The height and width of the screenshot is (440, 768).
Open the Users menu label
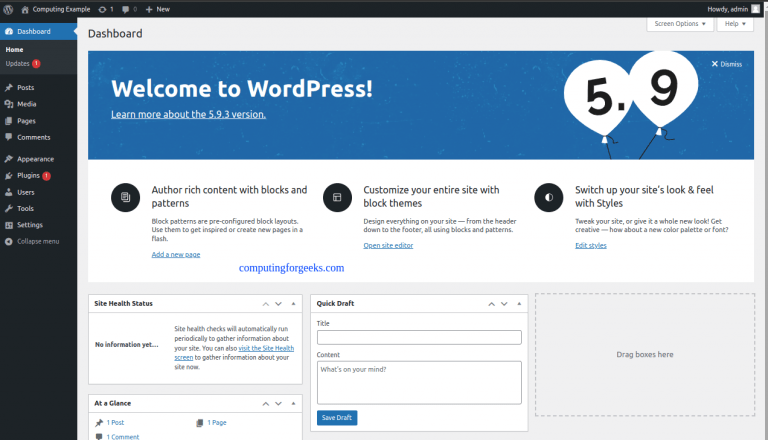tap(25, 192)
